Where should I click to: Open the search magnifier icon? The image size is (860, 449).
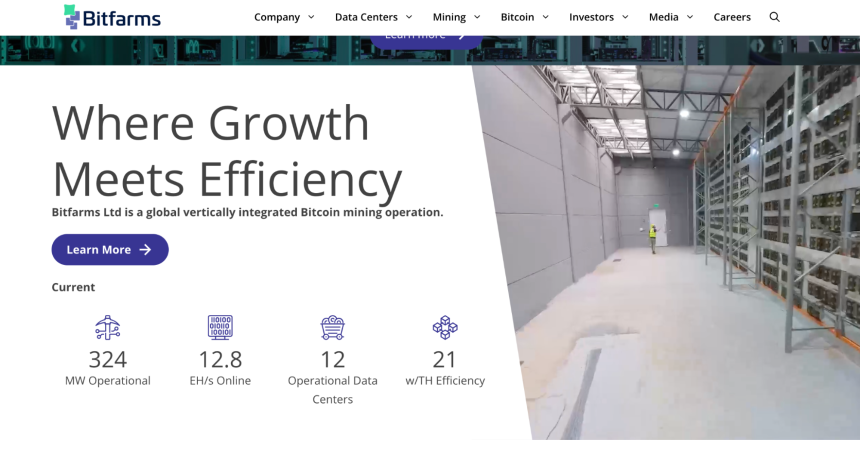pyautogui.click(x=774, y=17)
